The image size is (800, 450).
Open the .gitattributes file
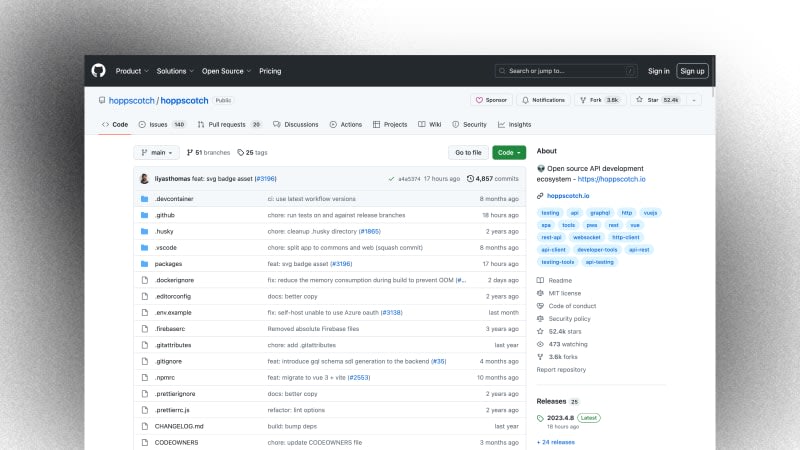tap(173, 345)
